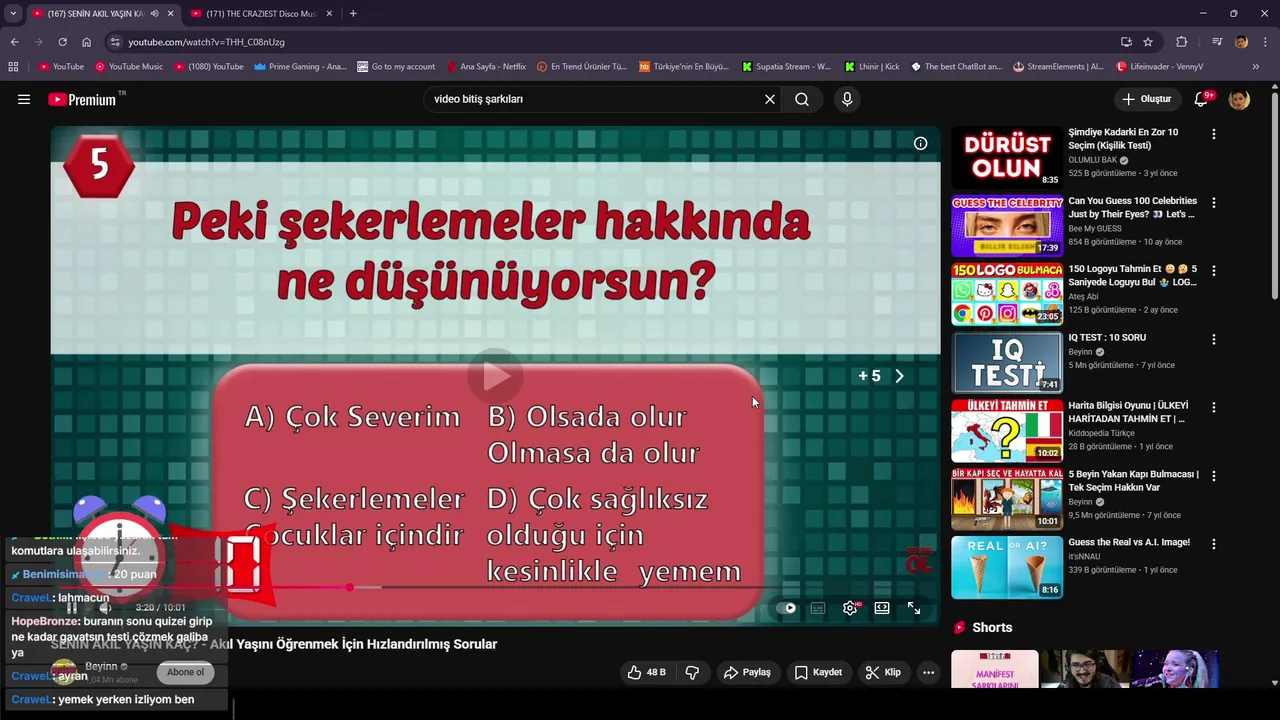Open Chrome three-dot main menu
Screen dimensions: 1280x720
tap(1266, 42)
